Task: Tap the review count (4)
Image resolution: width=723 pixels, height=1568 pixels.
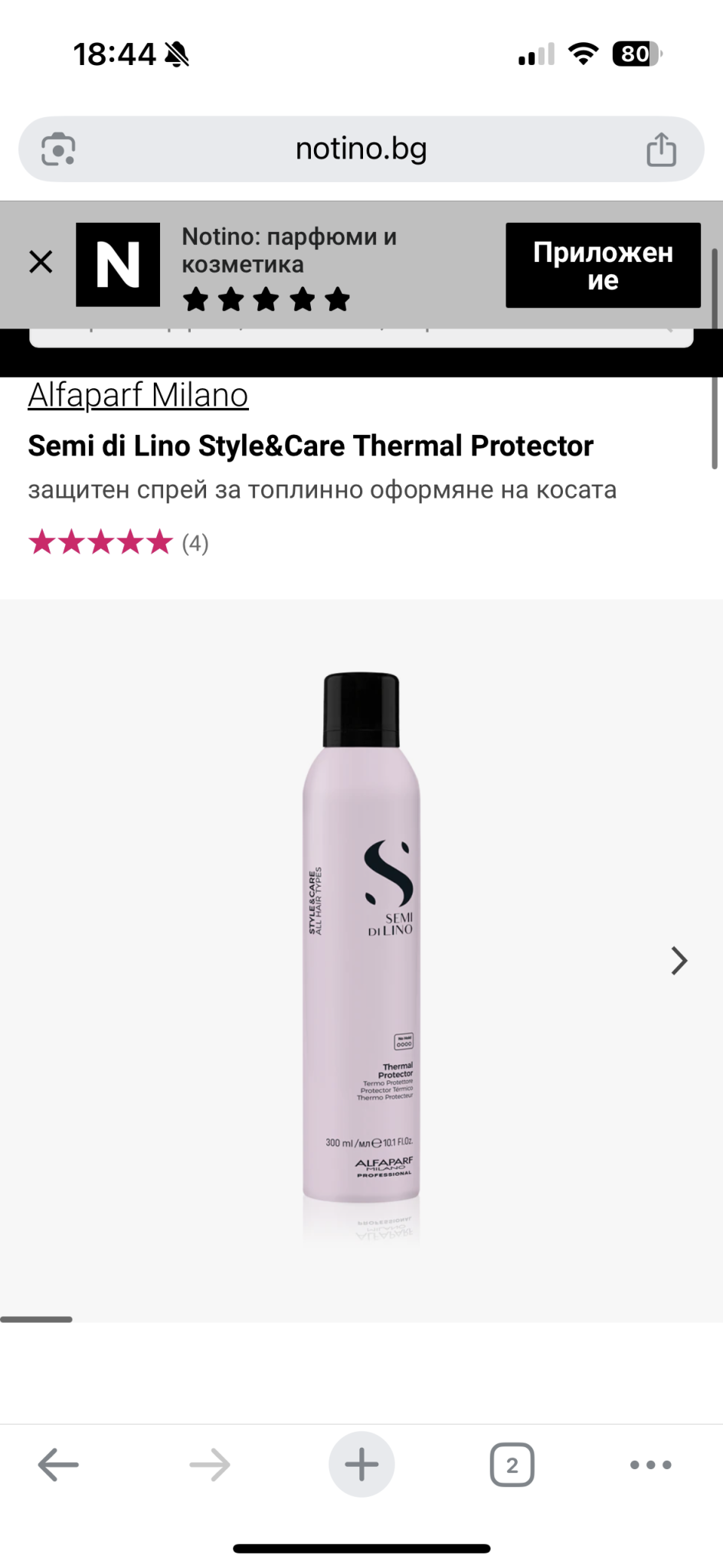Action: [195, 543]
